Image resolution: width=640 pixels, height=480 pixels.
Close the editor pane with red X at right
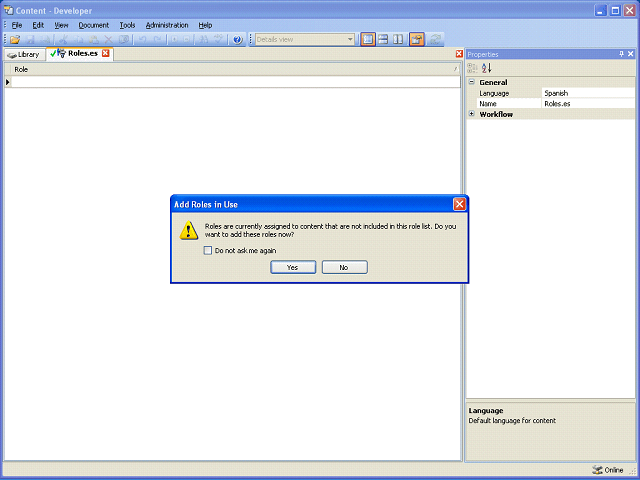[459, 54]
